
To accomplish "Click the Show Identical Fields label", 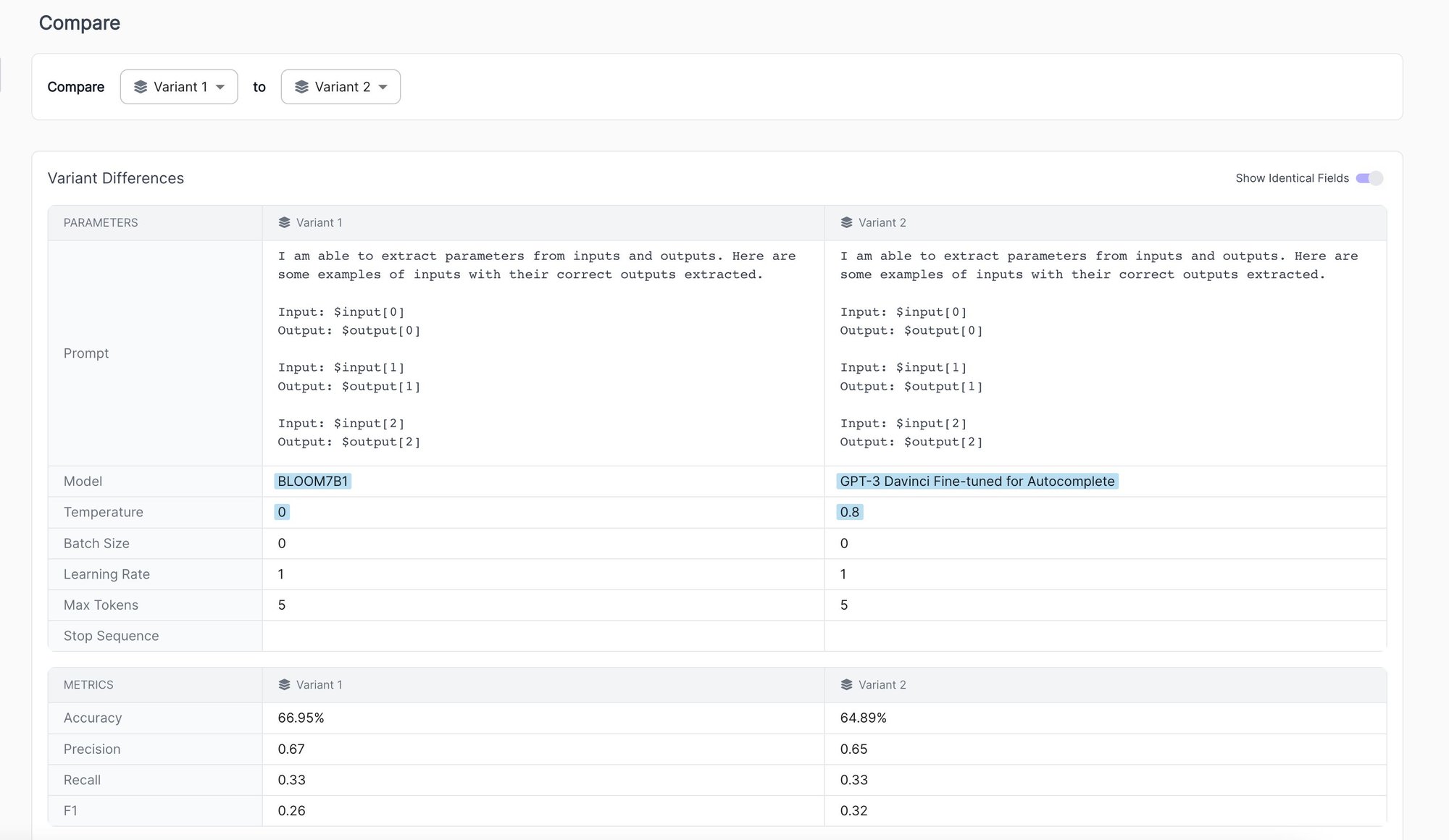I will [1292, 178].
